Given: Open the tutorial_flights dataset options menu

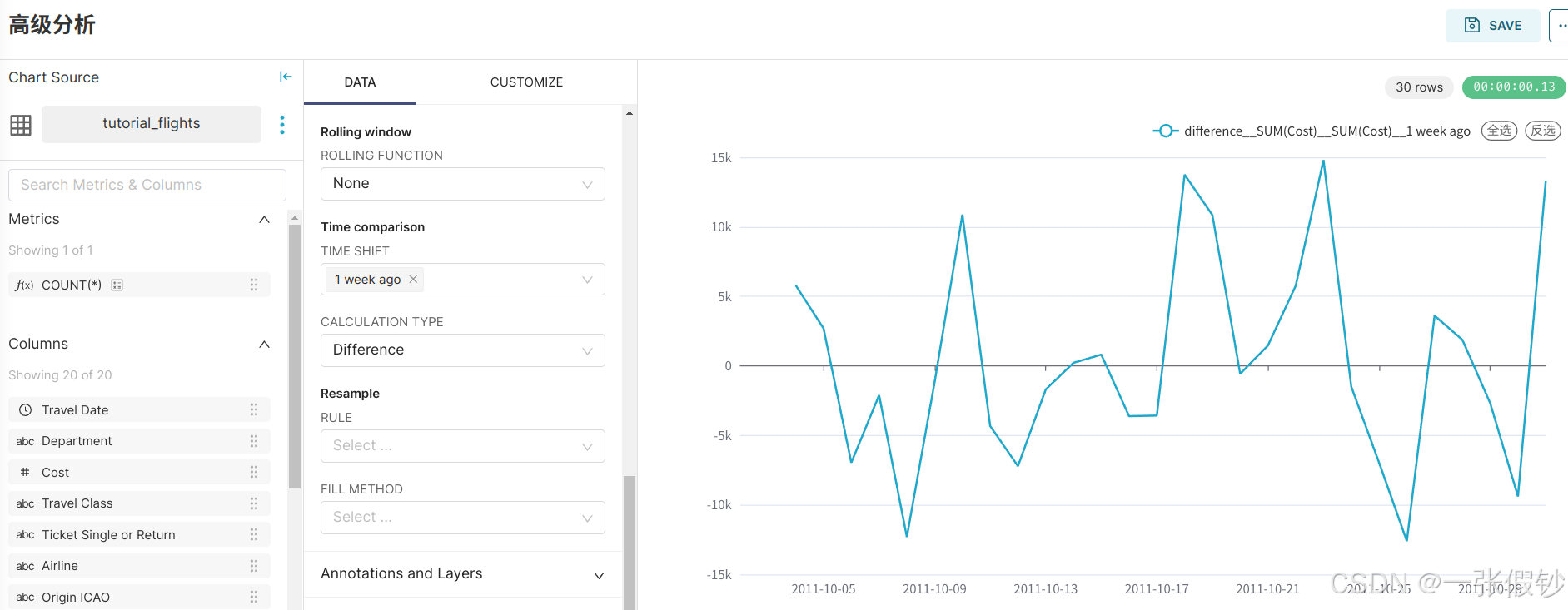Looking at the screenshot, I should click(x=282, y=125).
